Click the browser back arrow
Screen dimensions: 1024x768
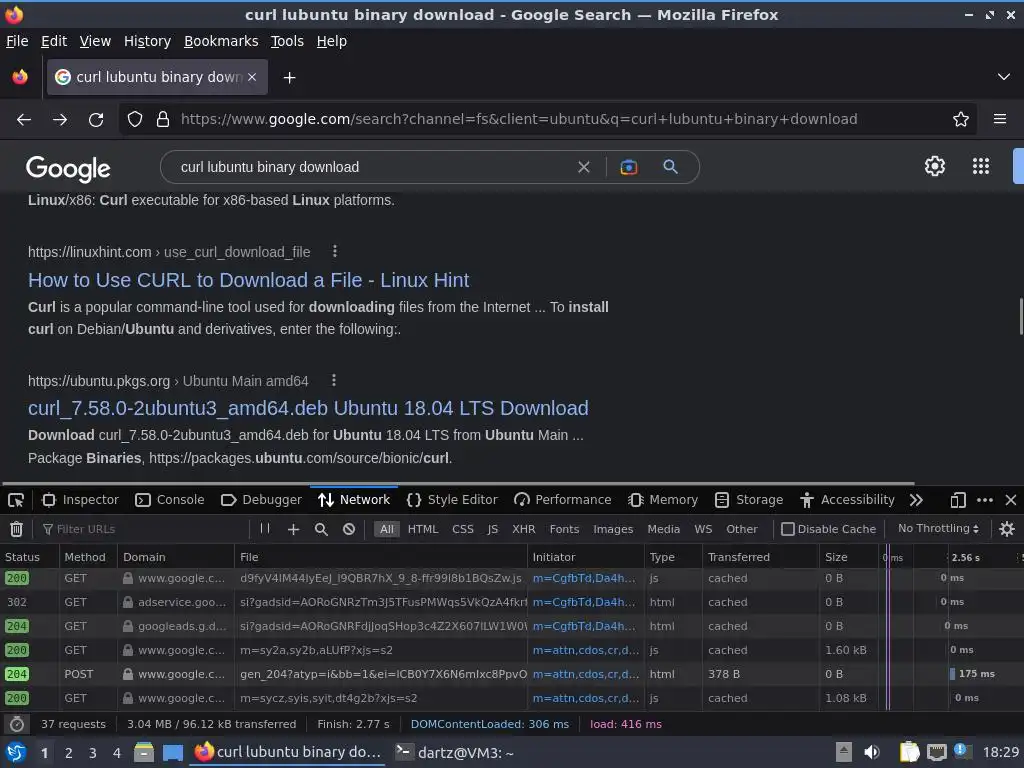click(x=24, y=120)
